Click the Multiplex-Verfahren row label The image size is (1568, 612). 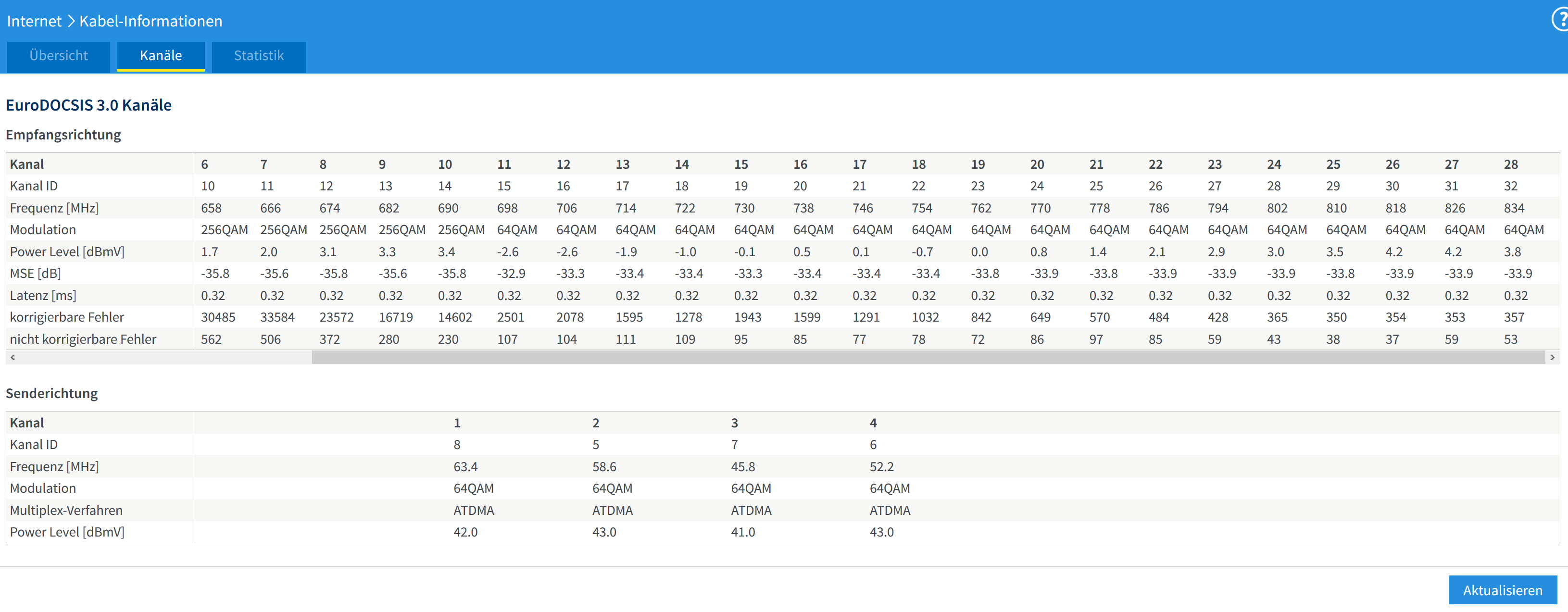coord(66,511)
